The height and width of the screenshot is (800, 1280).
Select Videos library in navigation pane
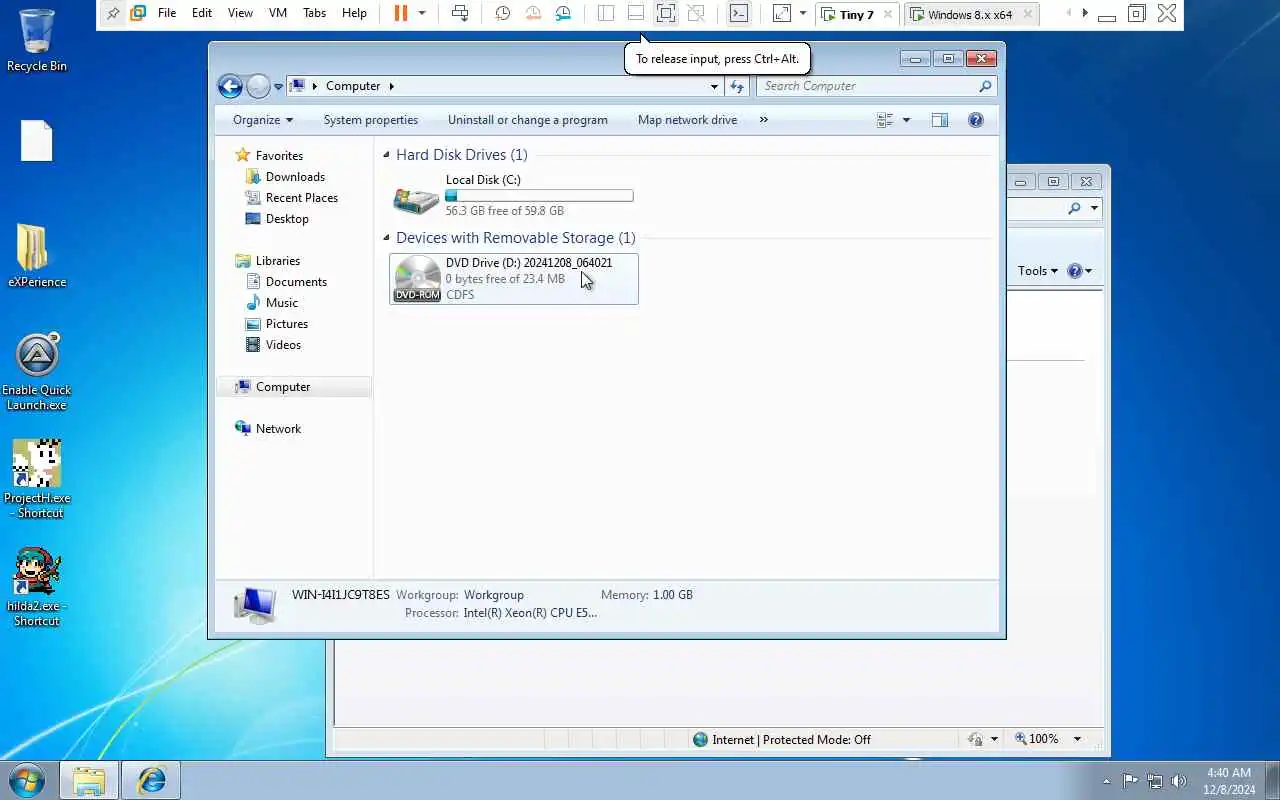tap(283, 345)
